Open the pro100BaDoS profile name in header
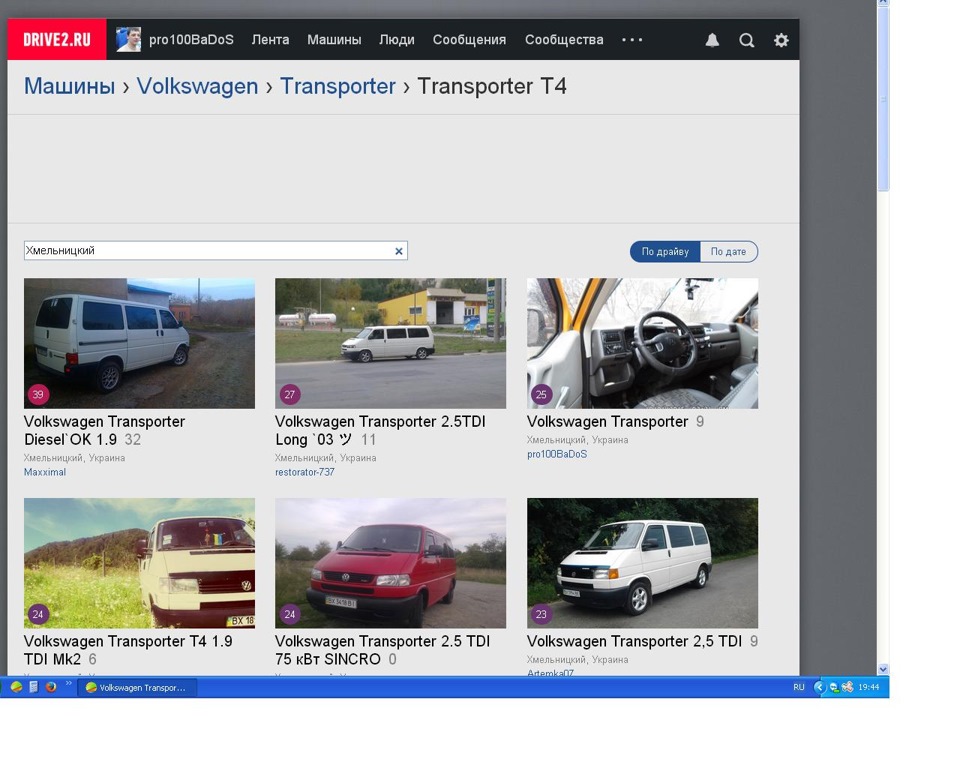This screenshot has width=960, height=768. click(x=191, y=40)
